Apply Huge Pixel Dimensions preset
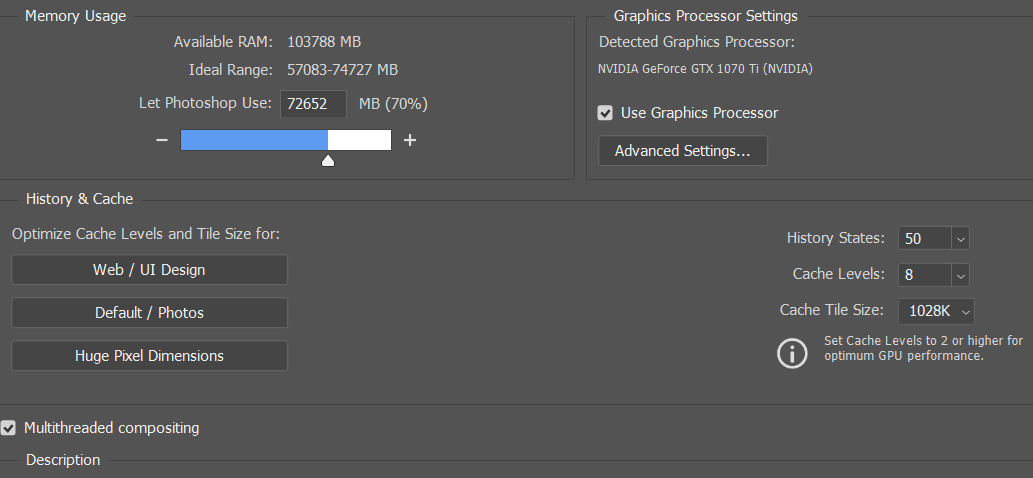The width and height of the screenshot is (1033, 478). 149,356
